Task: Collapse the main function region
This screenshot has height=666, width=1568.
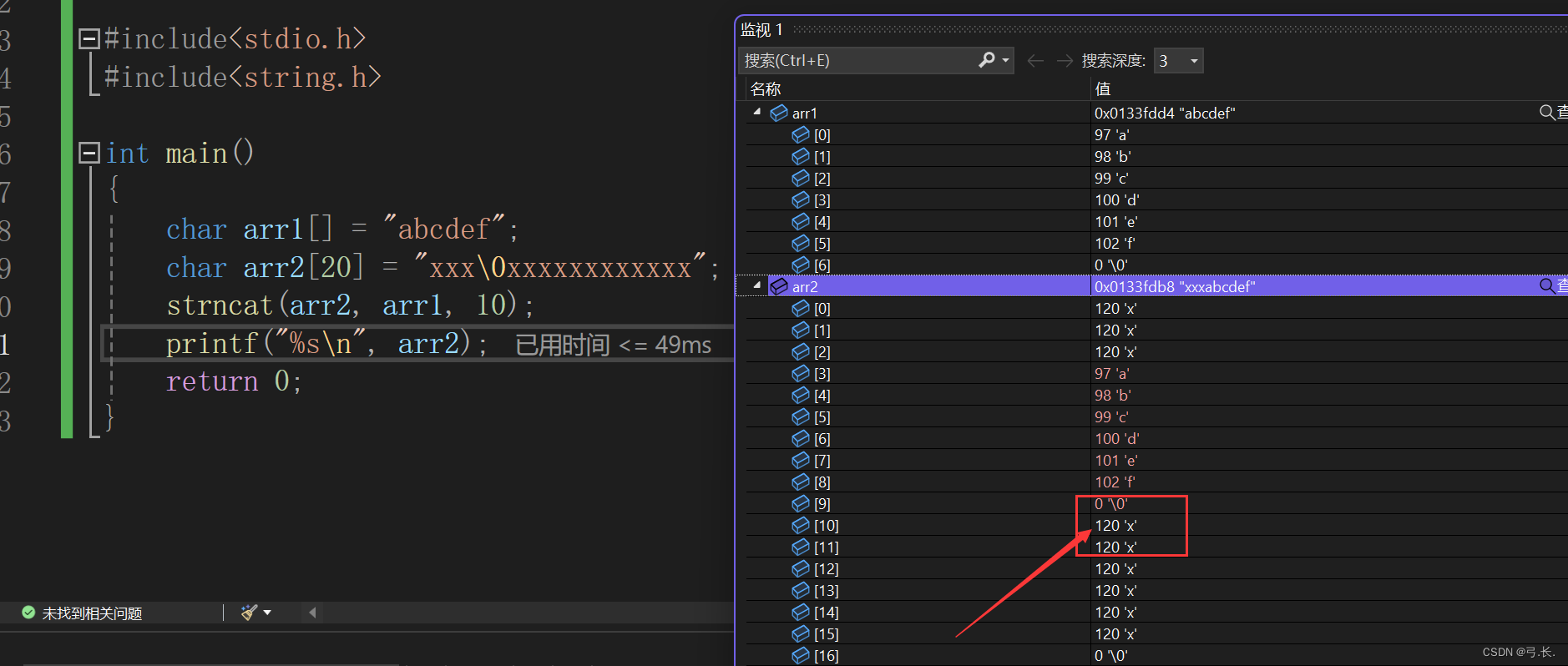Action: coord(89,153)
